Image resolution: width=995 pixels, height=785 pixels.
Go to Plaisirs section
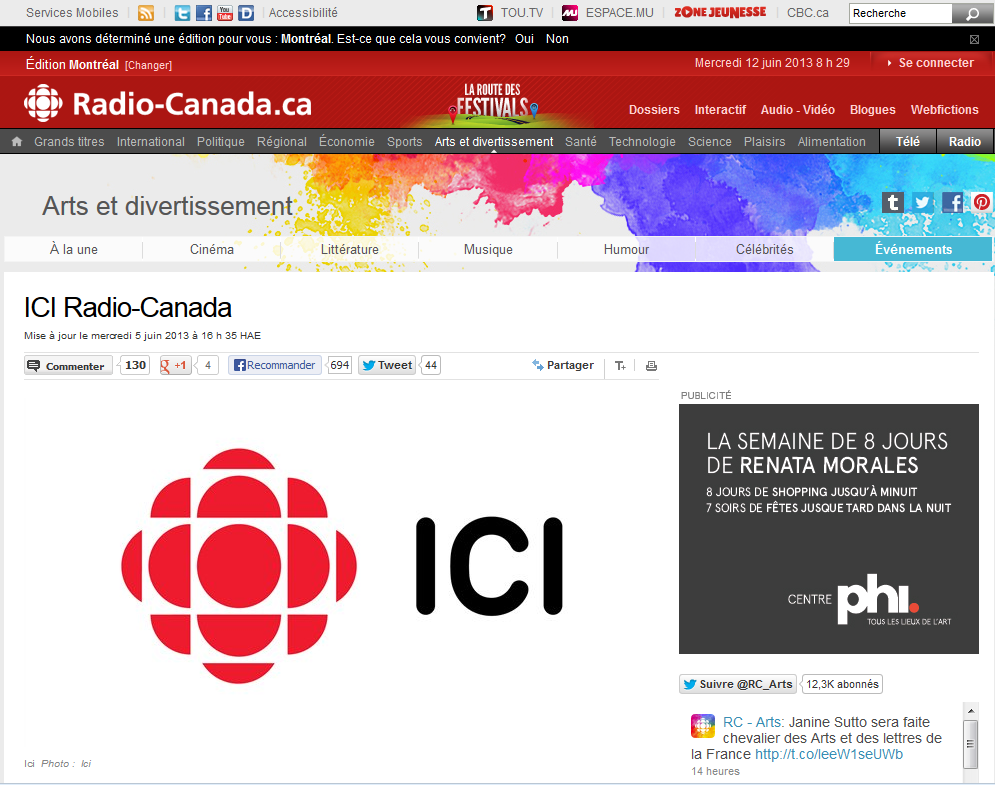tap(765, 142)
